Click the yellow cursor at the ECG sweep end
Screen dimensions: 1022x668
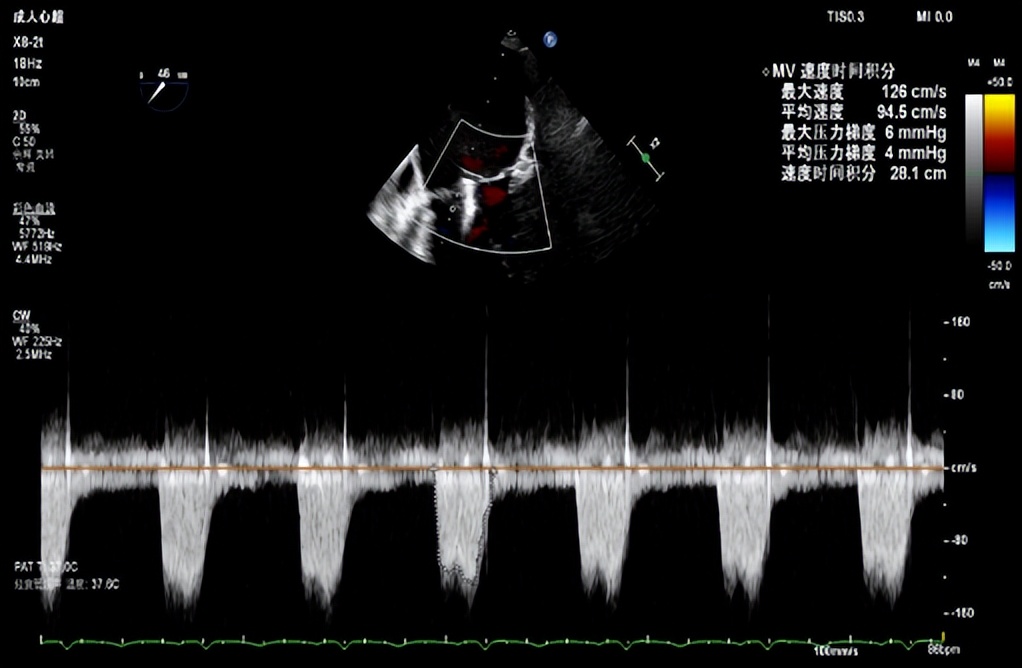coord(942,636)
